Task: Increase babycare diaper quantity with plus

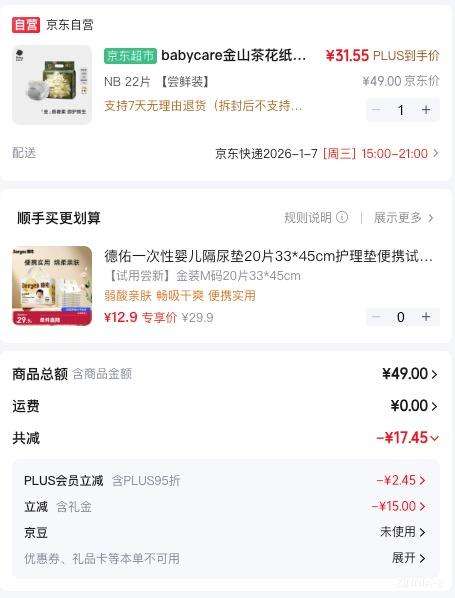Action: (426, 110)
